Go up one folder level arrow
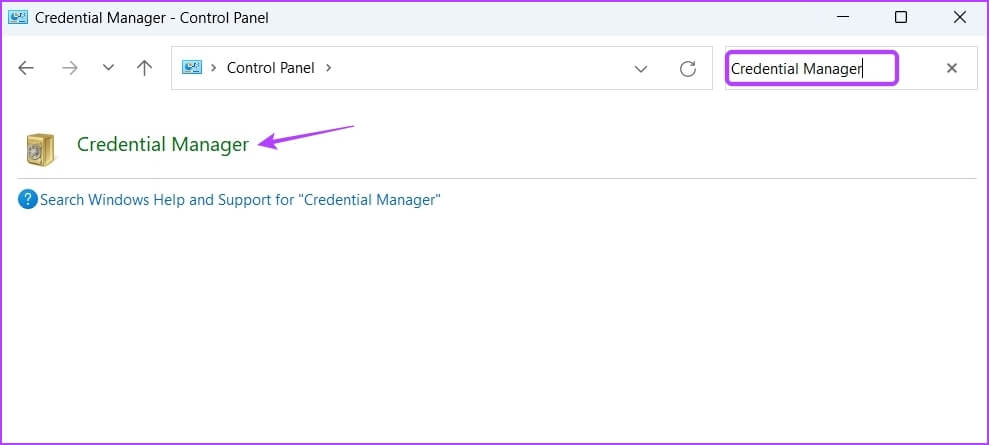989x445 pixels. (x=144, y=68)
